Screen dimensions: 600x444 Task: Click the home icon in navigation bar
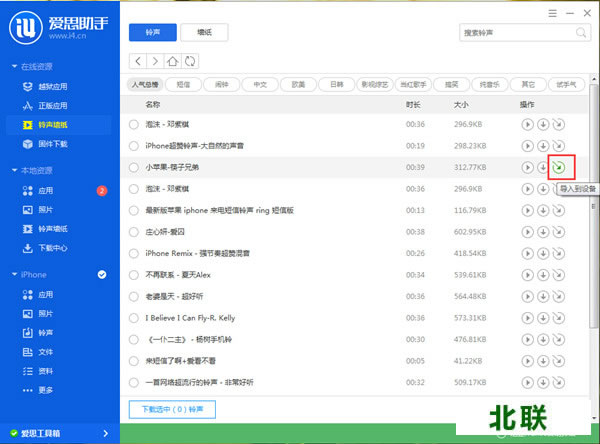173,61
